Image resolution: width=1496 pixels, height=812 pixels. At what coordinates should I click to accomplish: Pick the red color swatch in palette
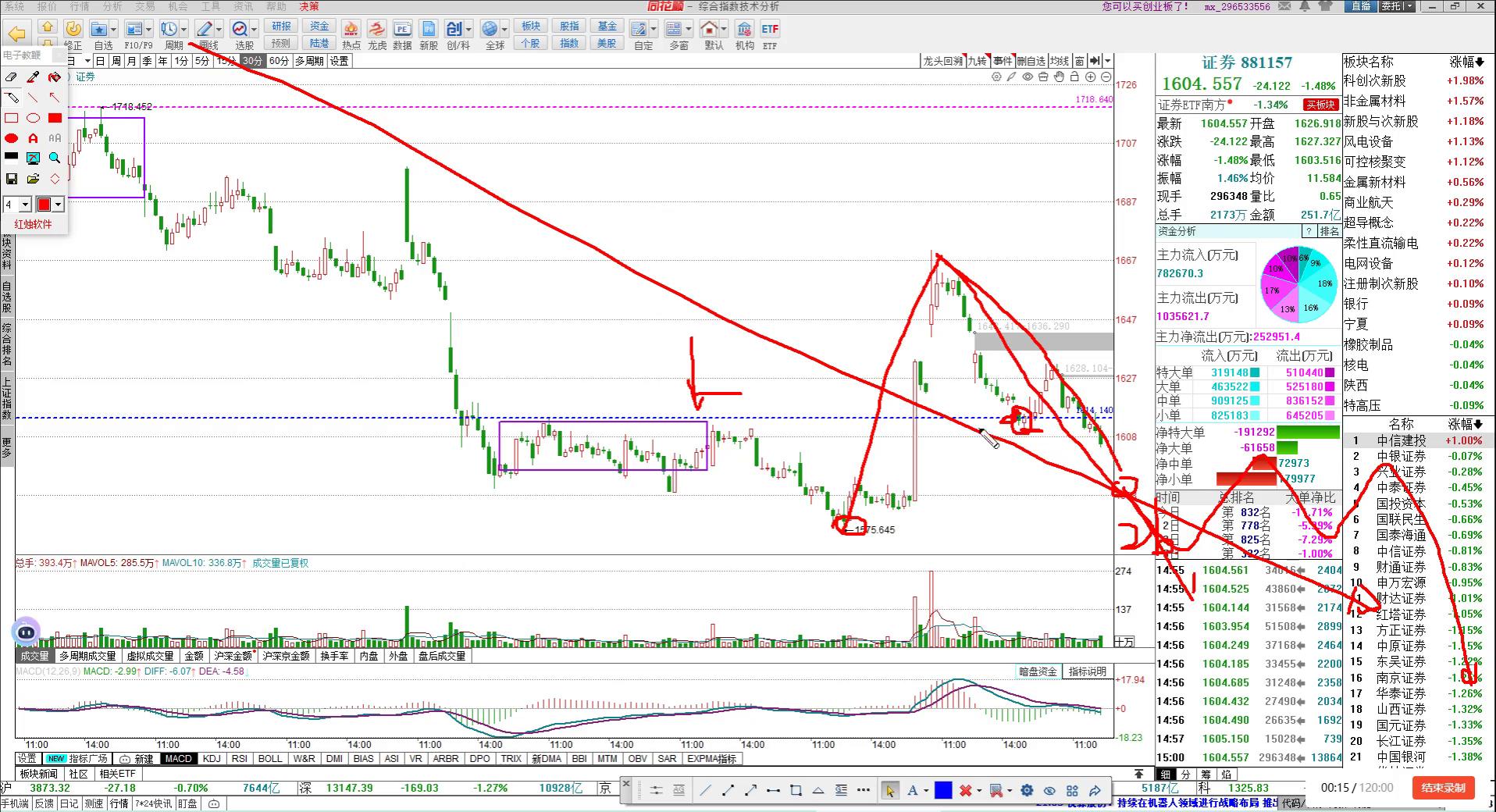click(x=44, y=205)
